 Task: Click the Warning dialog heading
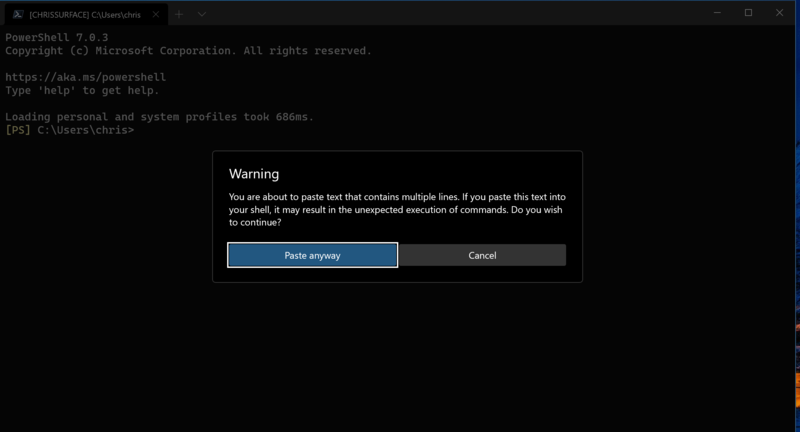(254, 174)
